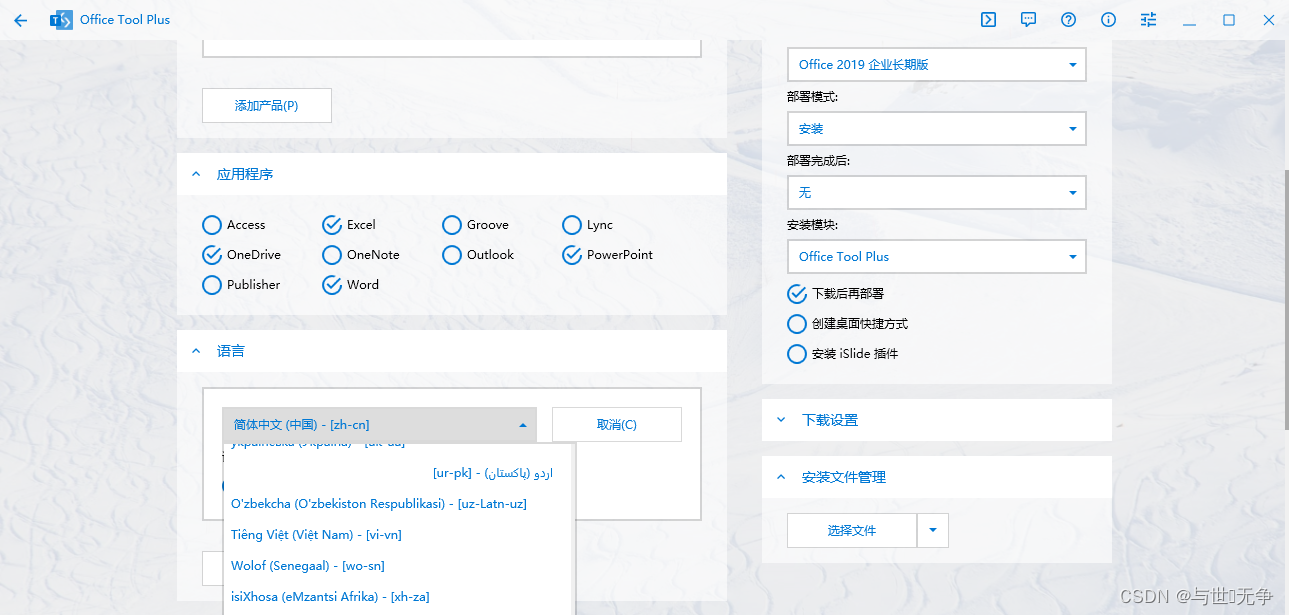Screen dimensions: 1289x615
Task: Select isiXhosa [xh-za] language
Action: tap(399, 597)
